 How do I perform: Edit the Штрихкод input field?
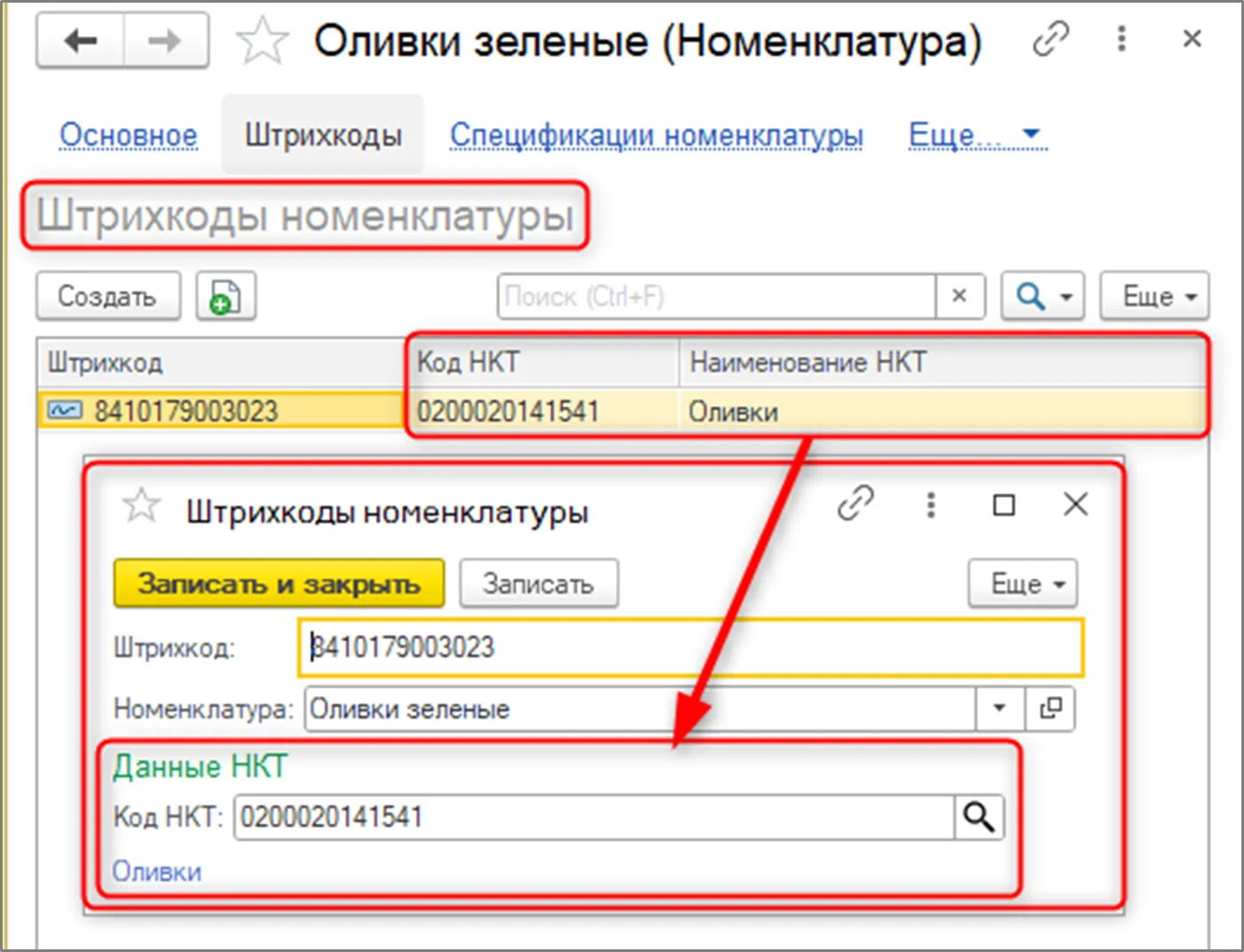(x=691, y=647)
